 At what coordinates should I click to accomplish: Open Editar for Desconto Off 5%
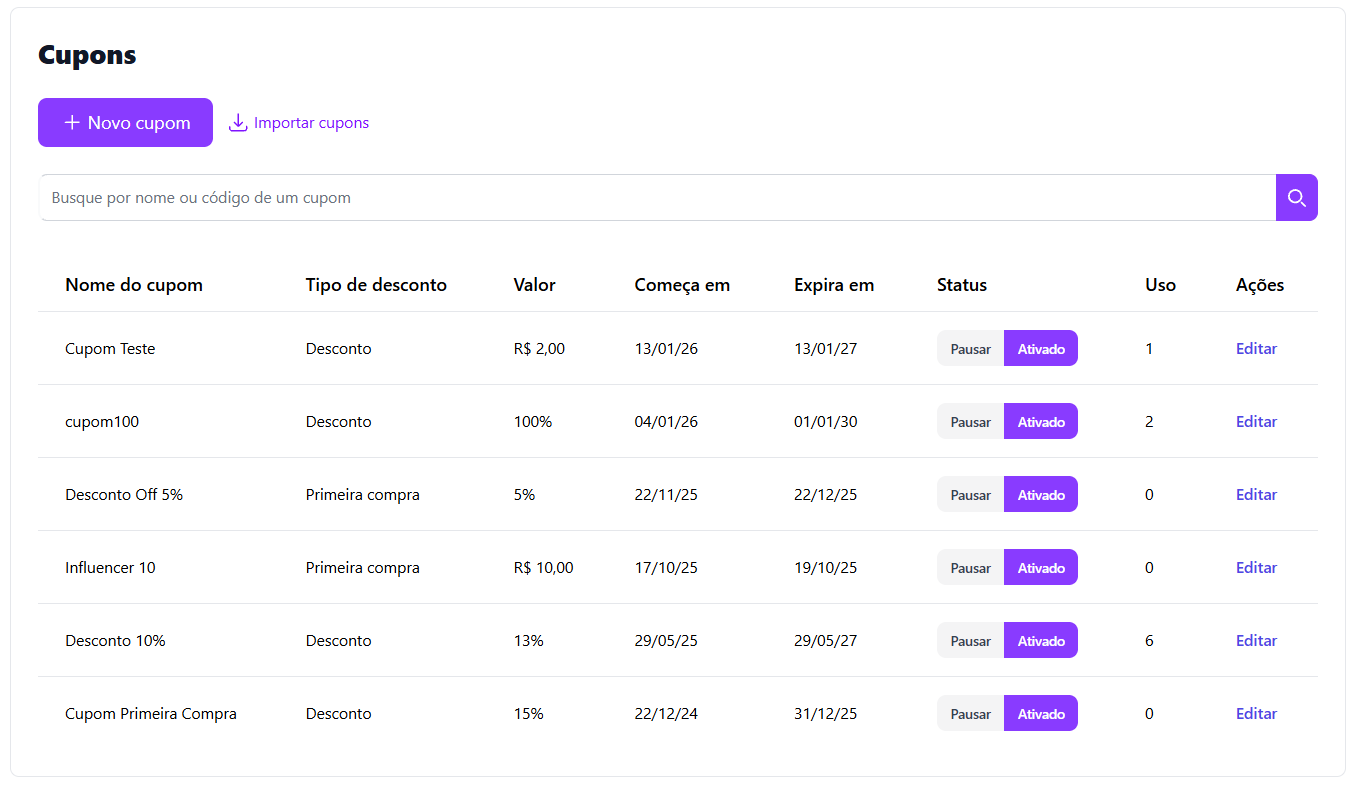point(1256,495)
